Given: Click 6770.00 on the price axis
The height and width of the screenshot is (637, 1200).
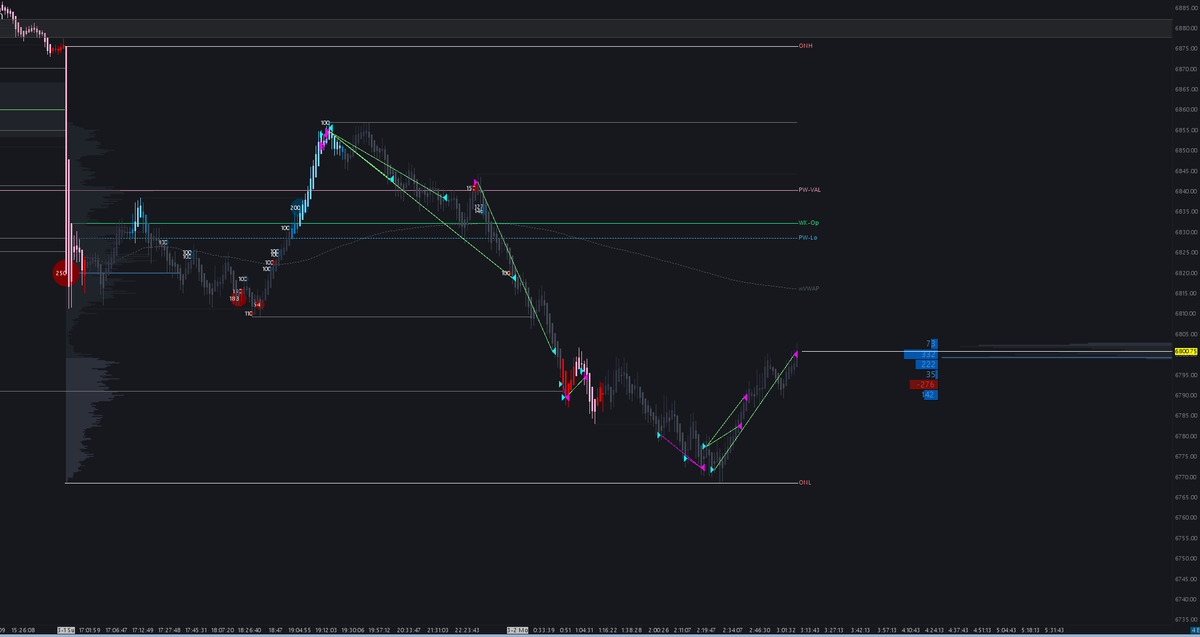Looking at the screenshot, I should (1186, 476).
